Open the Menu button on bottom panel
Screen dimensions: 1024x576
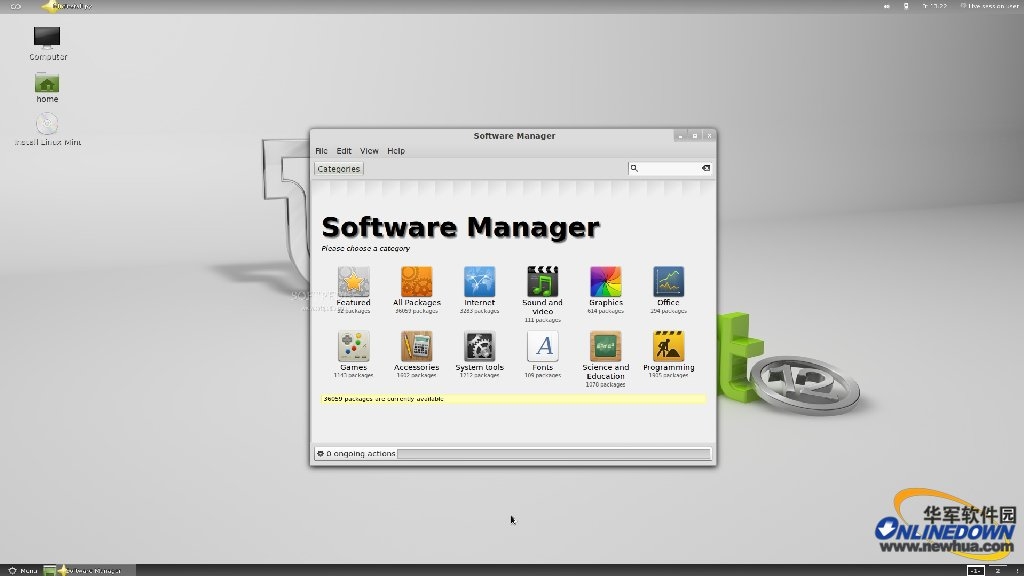[x=22, y=570]
